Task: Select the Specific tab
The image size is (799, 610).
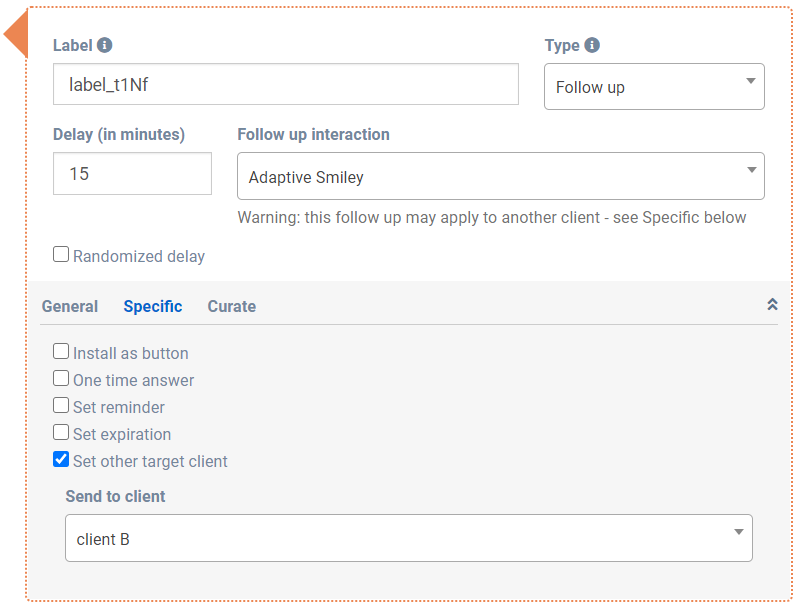Action: click(x=153, y=307)
